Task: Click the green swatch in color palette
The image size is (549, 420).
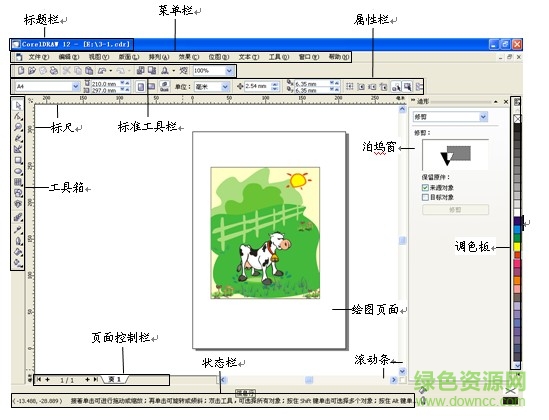Action: 517,238
